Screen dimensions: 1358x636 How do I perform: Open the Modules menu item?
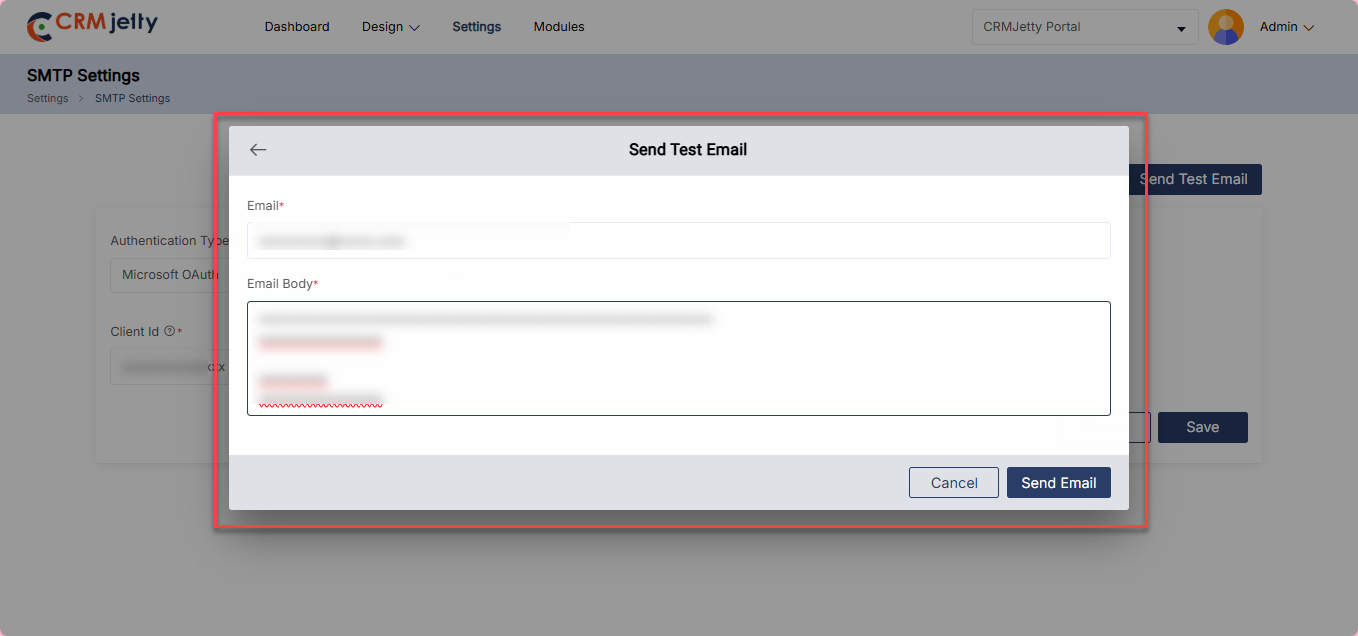click(x=558, y=27)
